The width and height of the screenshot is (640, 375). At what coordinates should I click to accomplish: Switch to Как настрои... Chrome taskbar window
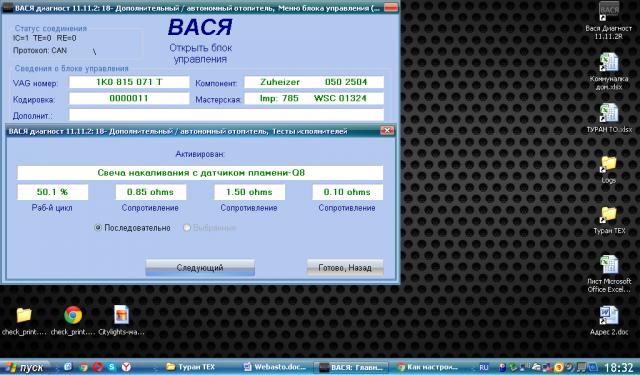427,367
